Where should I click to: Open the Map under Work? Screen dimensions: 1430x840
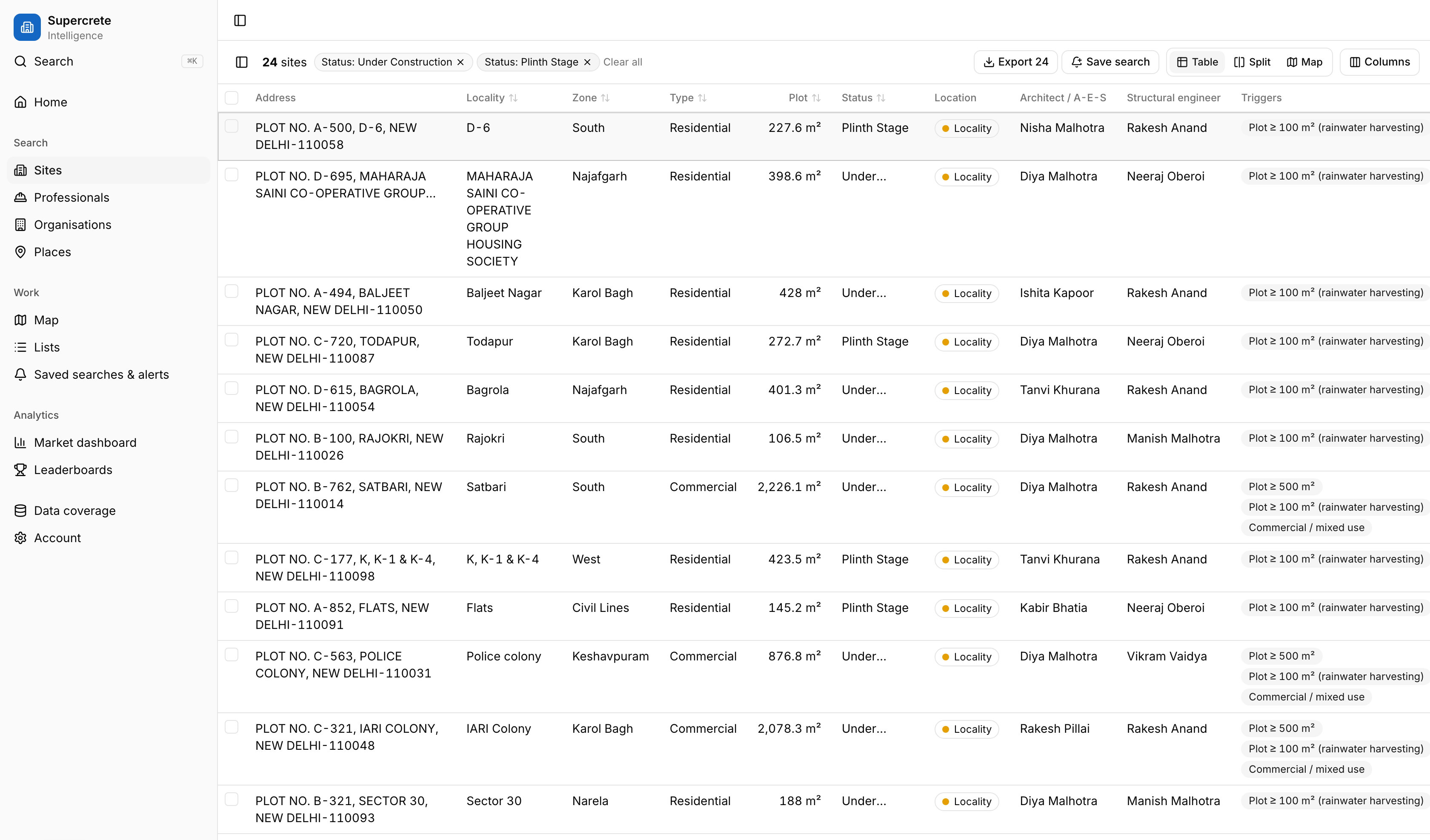pyautogui.click(x=109, y=320)
